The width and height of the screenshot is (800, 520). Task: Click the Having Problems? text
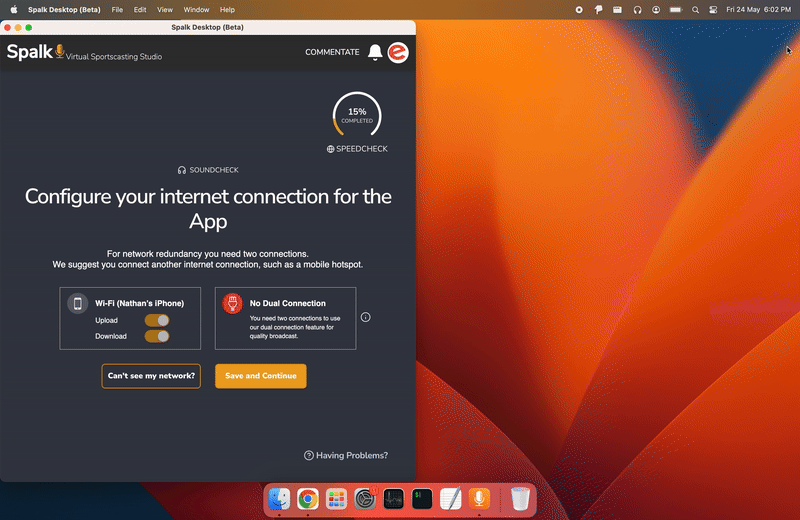point(352,455)
